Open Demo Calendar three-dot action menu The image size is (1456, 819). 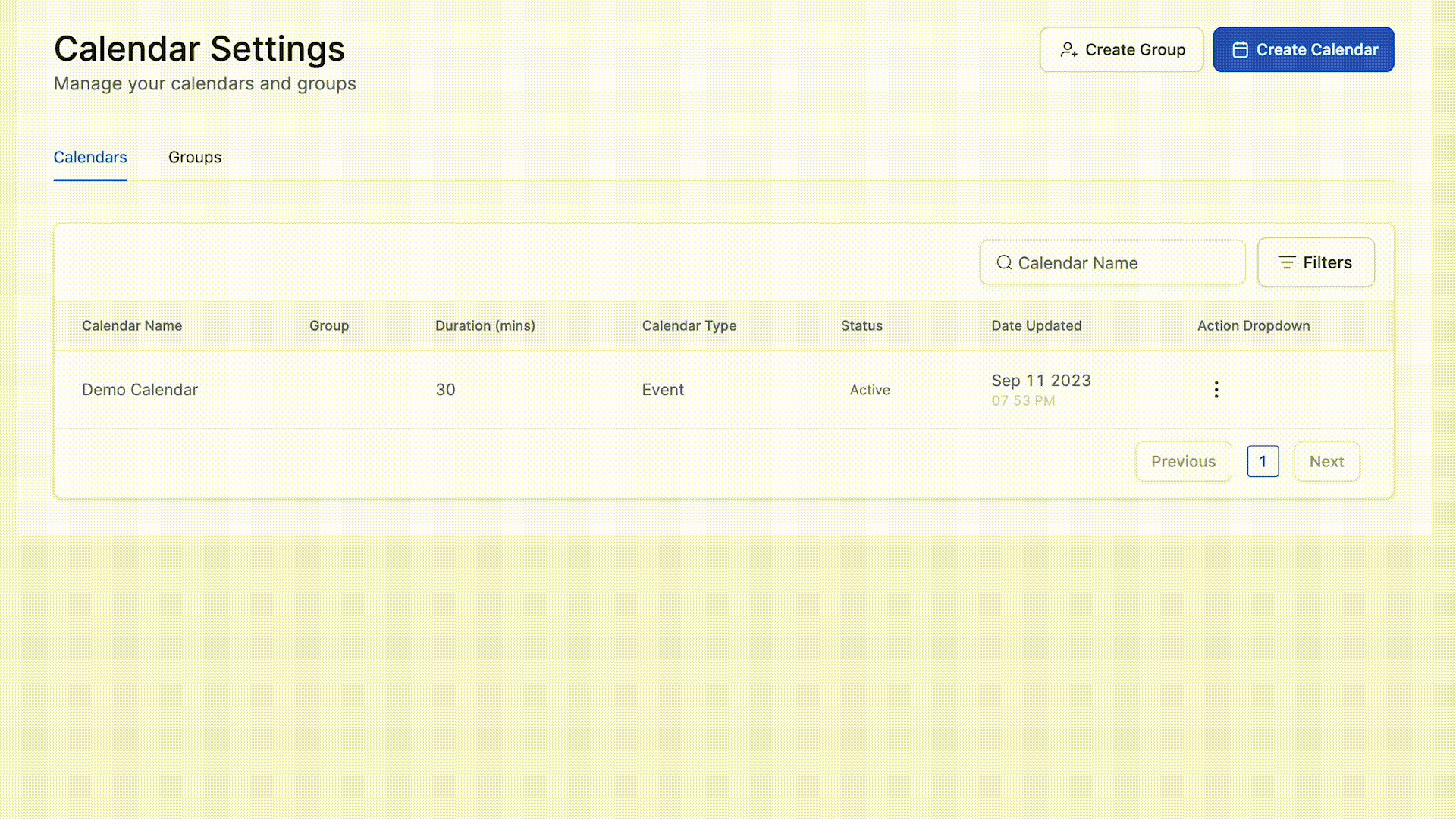pos(1216,390)
